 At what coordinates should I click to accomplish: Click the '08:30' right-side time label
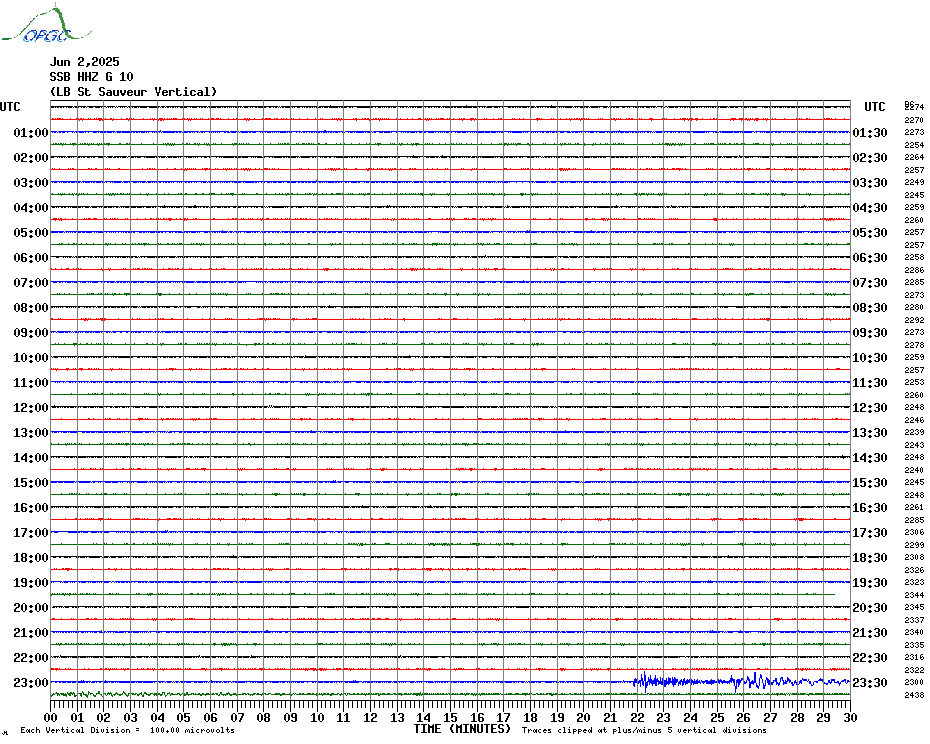870,307
